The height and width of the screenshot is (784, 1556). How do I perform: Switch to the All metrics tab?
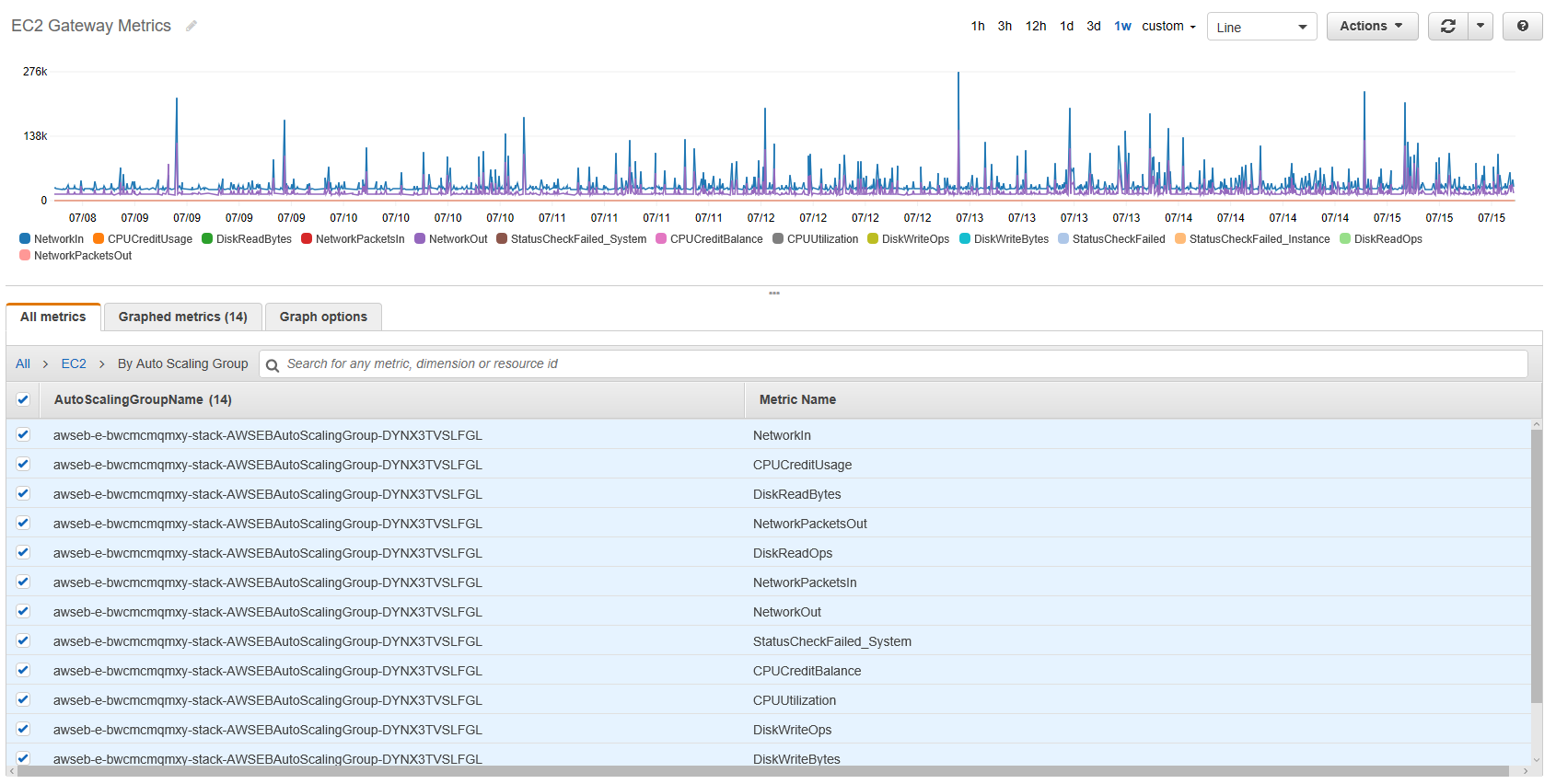(x=53, y=317)
